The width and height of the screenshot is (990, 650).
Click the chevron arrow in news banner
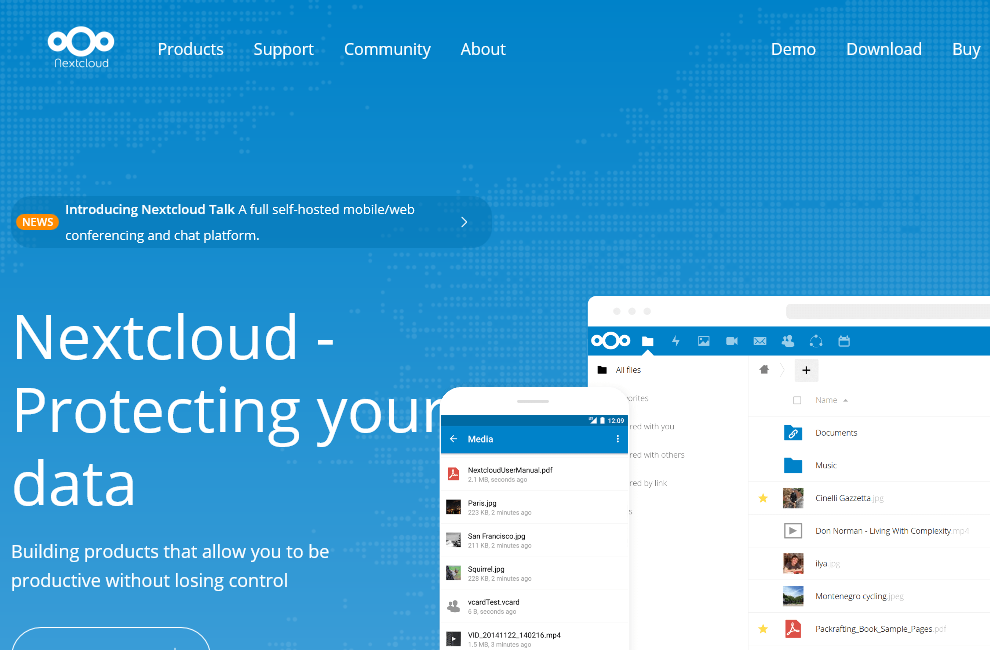click(464, 222)
